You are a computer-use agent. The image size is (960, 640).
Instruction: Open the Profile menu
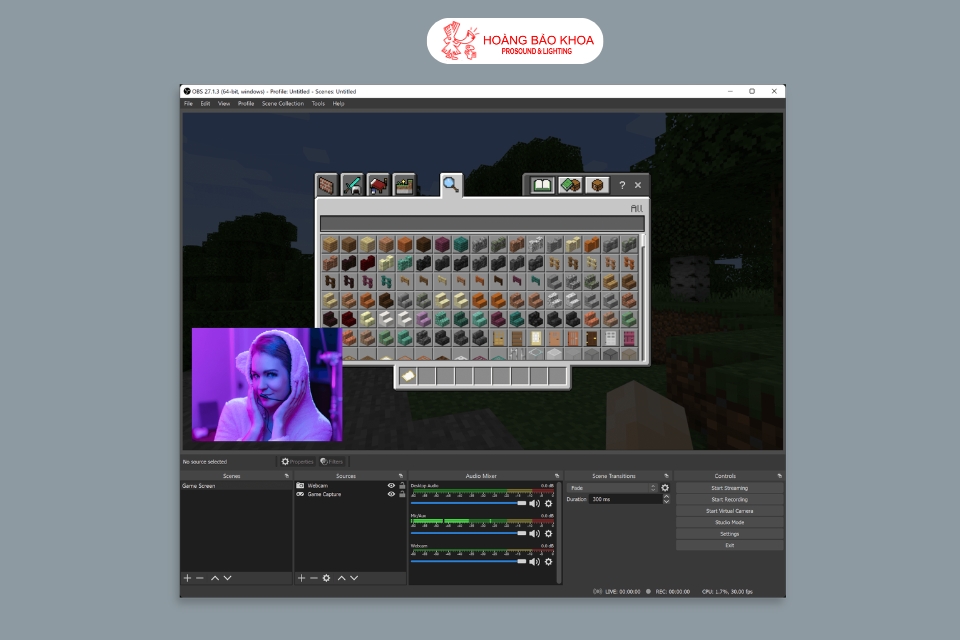pos(246,104)
